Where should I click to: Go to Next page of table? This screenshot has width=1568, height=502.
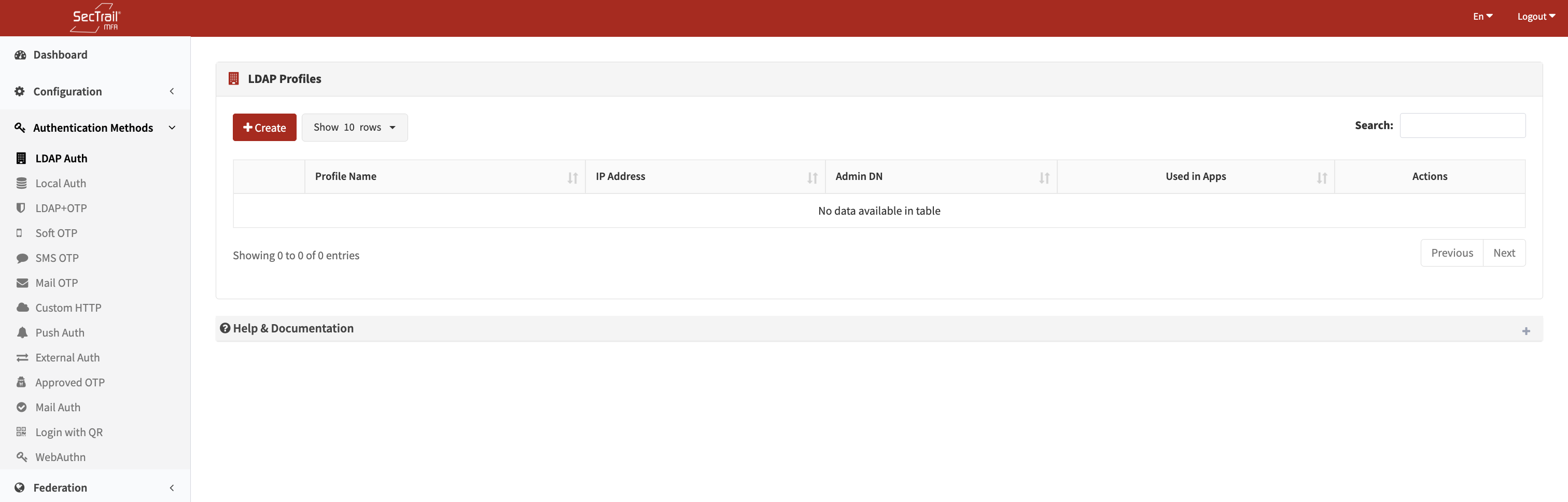(x=1504, y=253)
